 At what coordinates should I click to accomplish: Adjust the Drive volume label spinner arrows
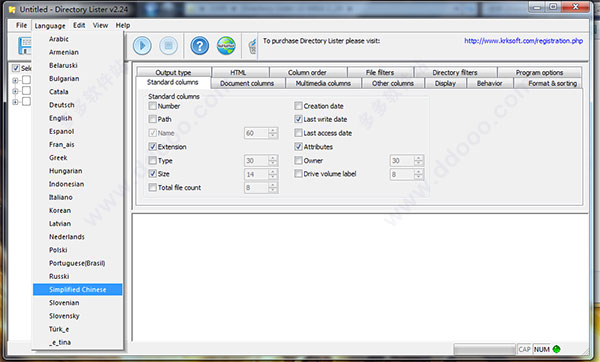(x=419, y=174)
